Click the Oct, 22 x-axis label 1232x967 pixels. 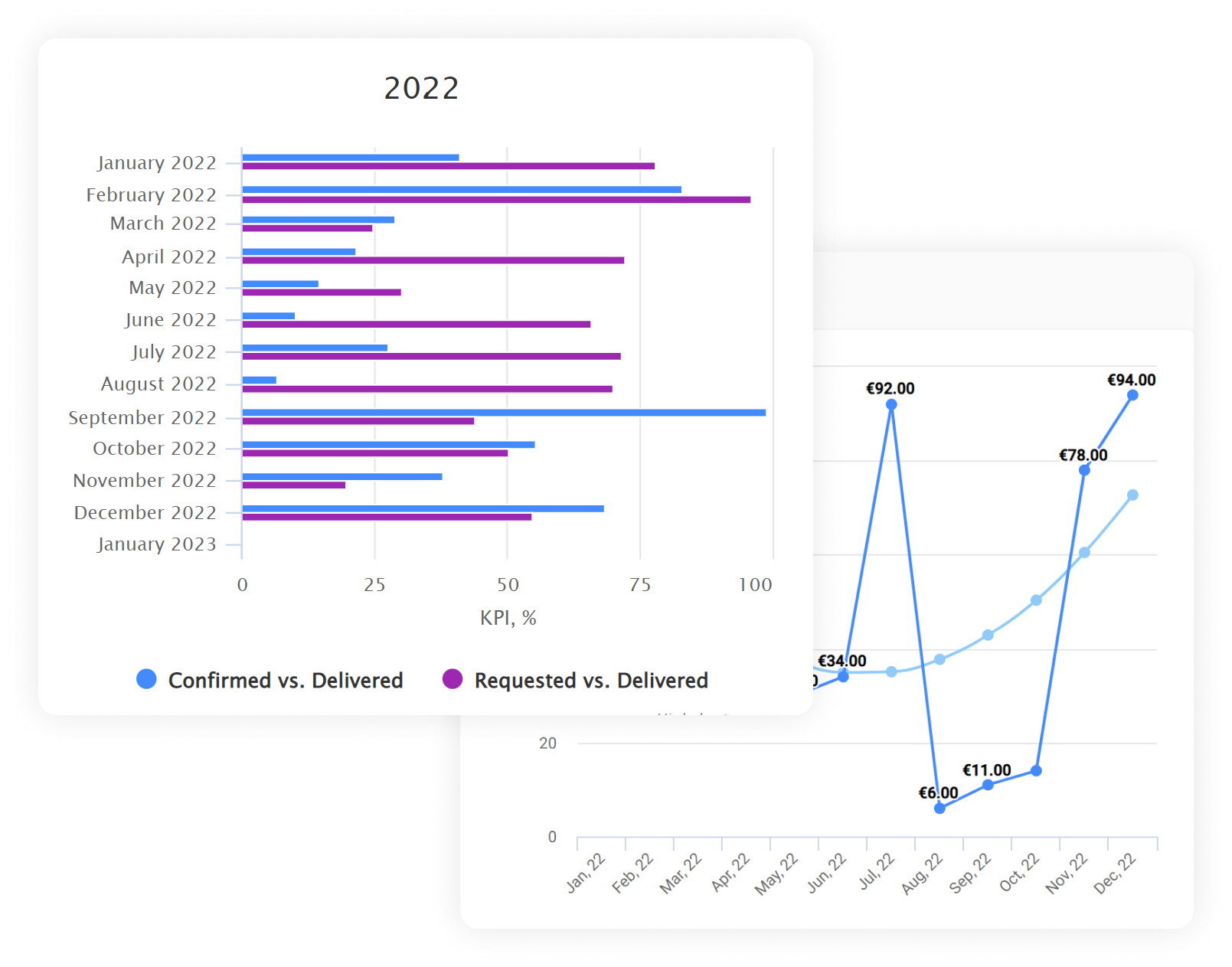click(1019, 873)
